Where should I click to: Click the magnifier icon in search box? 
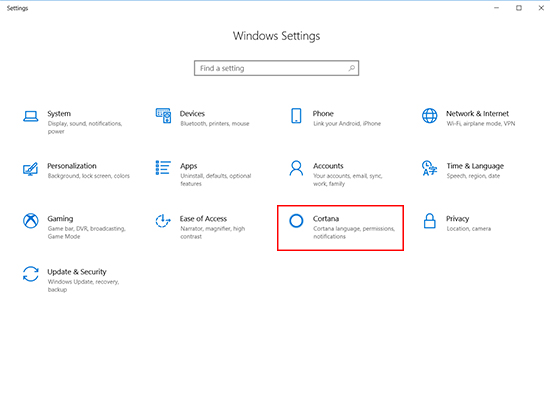coord(351,68)
